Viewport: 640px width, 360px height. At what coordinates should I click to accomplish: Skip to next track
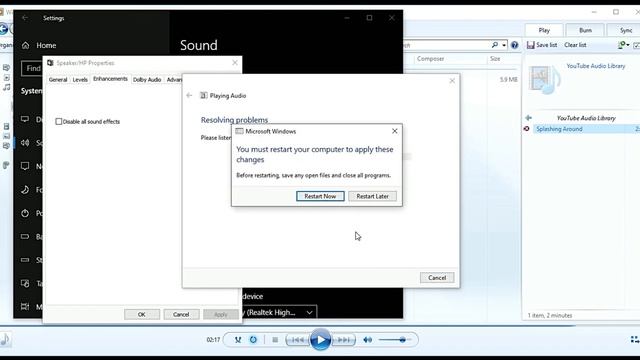(x=343, y=340)
